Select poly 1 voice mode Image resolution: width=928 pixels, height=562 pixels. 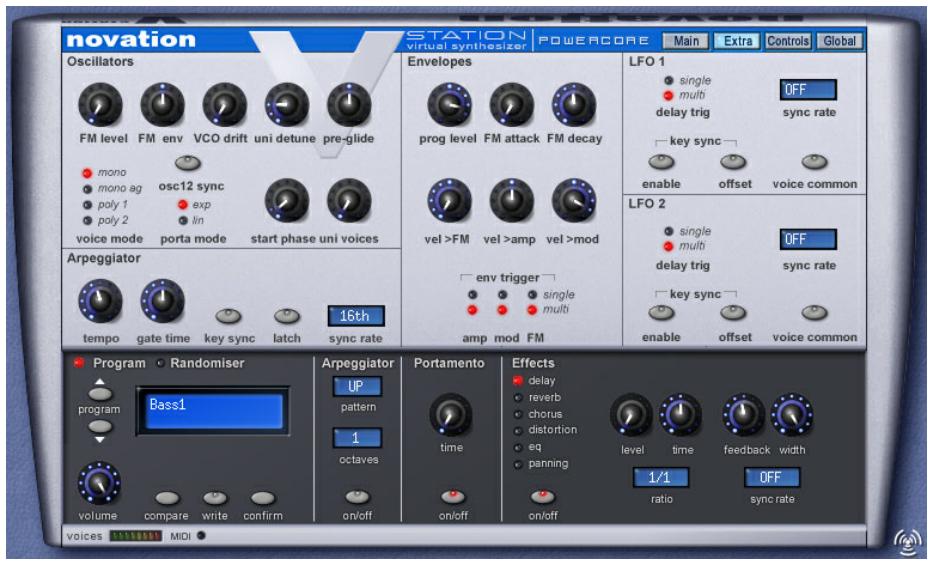pyautogui.click(x=87, y=205)
